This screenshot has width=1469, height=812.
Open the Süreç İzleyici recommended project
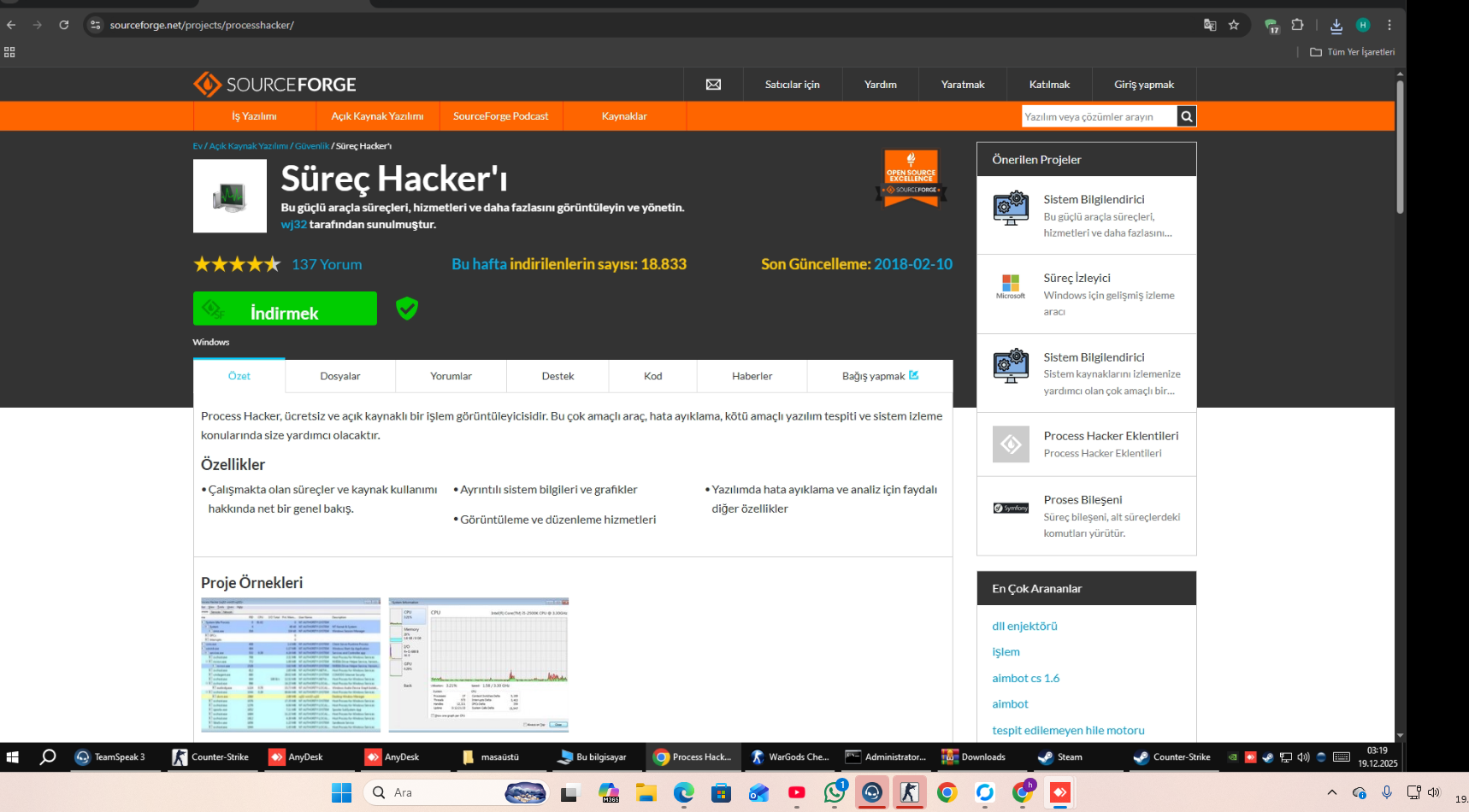click(1087, 294)
